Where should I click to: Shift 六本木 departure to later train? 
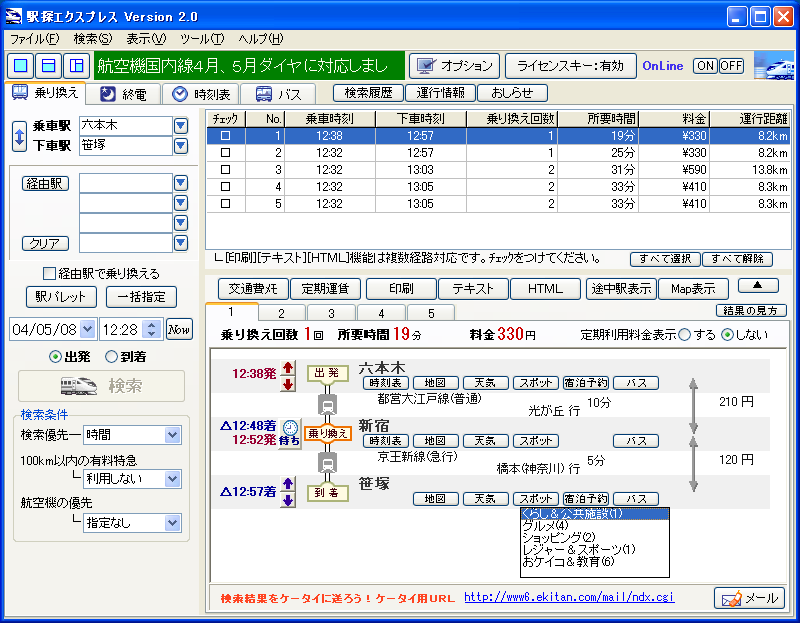288,384
